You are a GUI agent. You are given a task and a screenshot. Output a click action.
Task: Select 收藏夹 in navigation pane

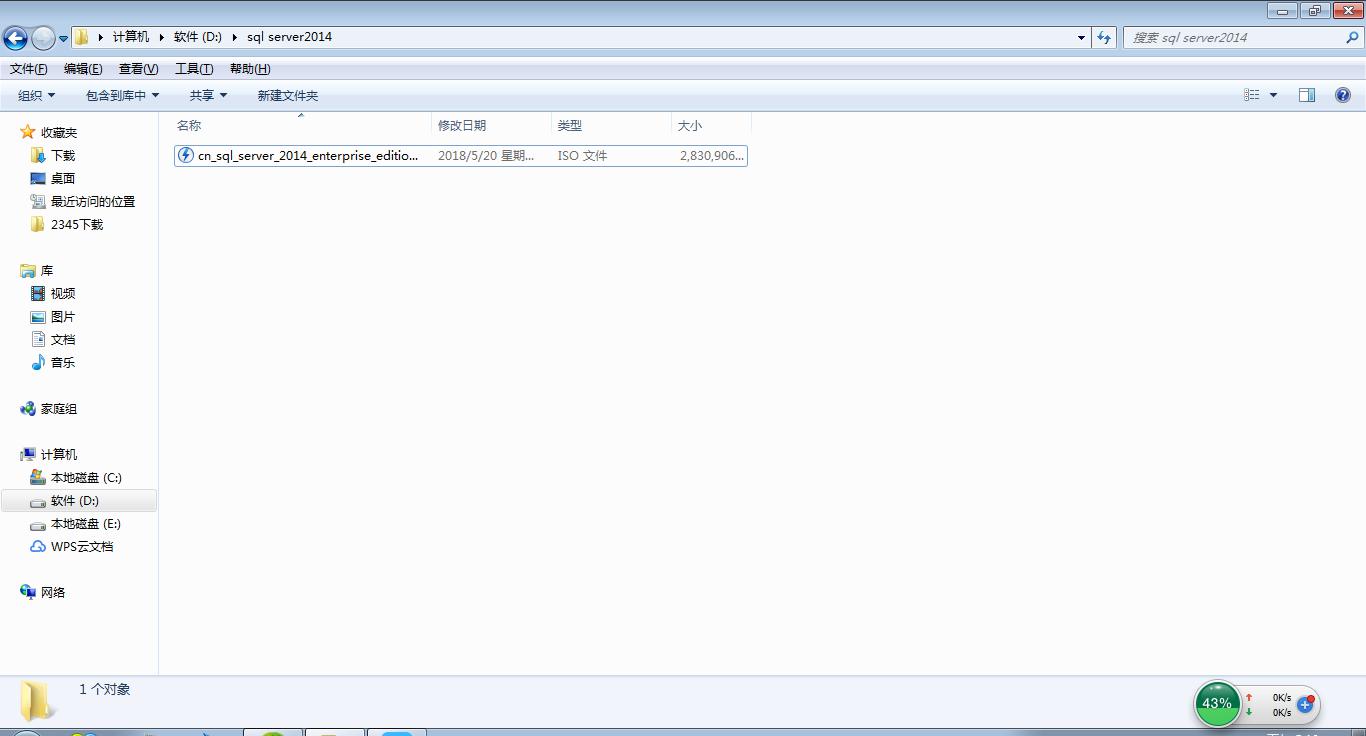click(x=59, y=132)
